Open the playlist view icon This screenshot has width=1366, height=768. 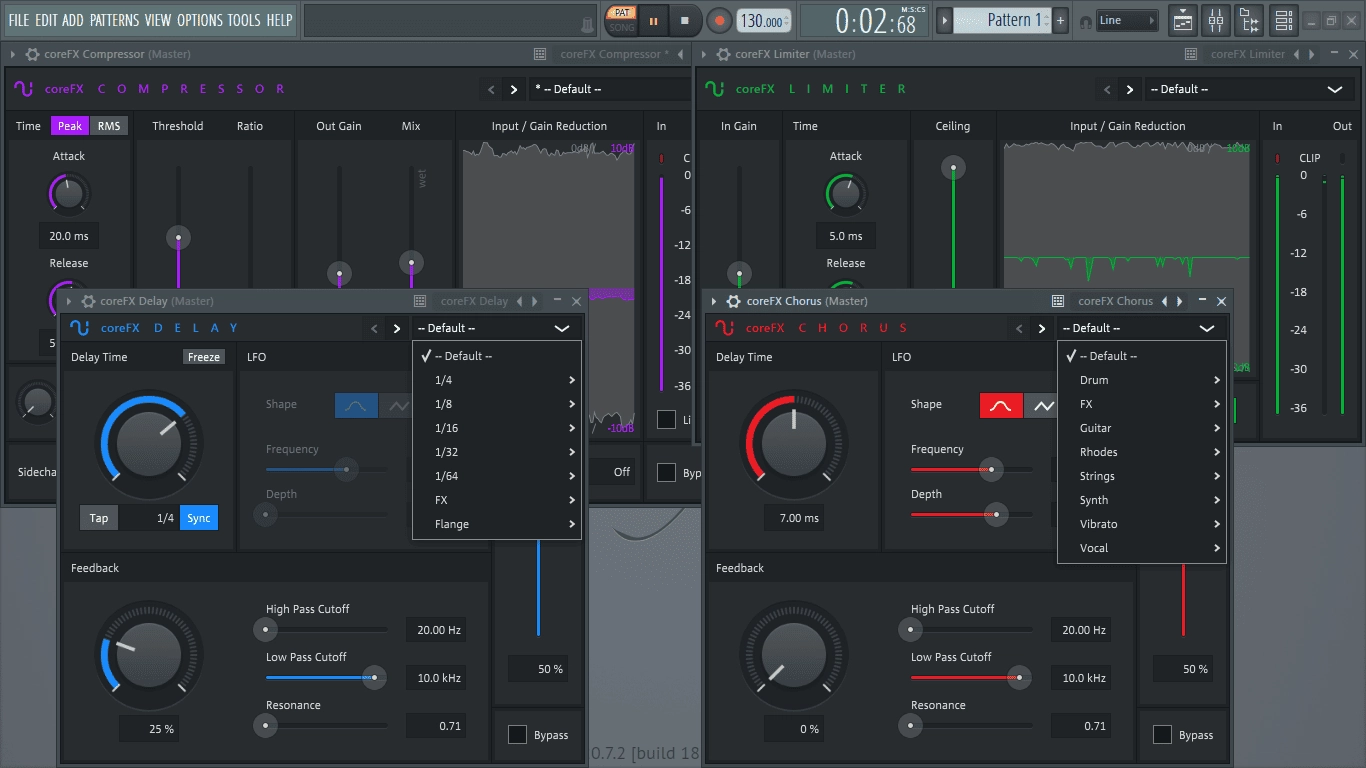1183,20
